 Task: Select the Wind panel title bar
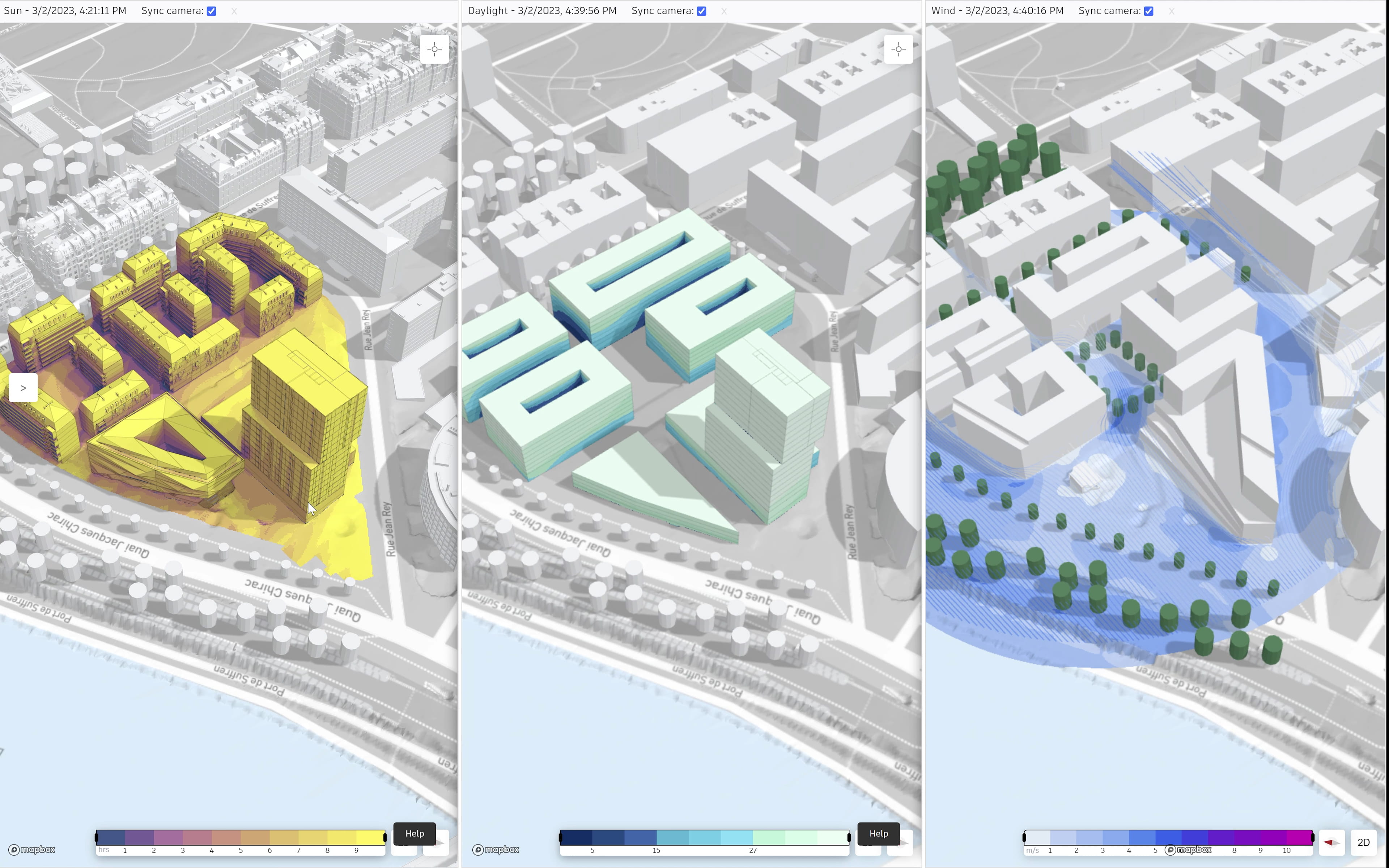pos(998,10)
